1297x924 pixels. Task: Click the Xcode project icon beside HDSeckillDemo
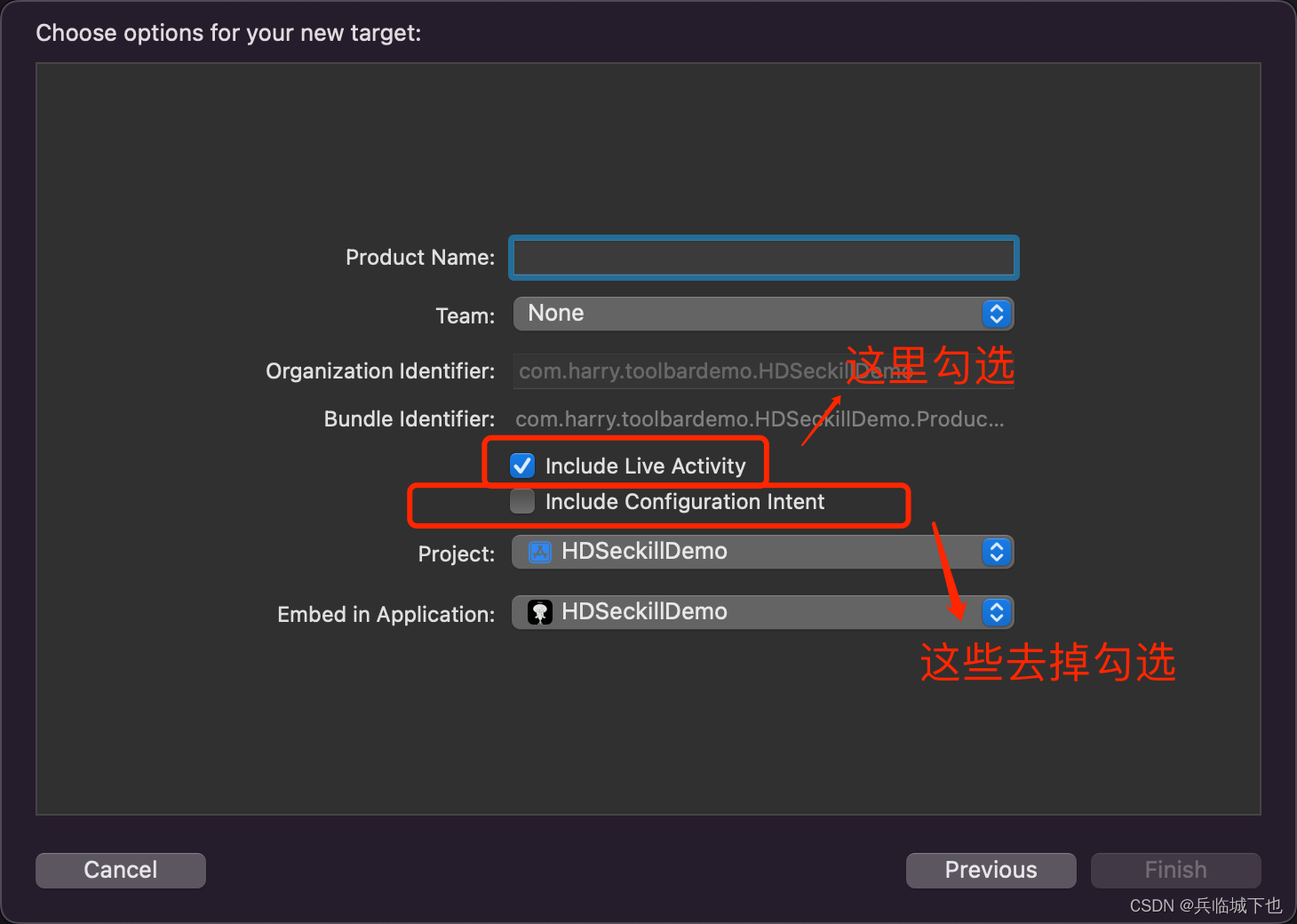pos(540,552)
